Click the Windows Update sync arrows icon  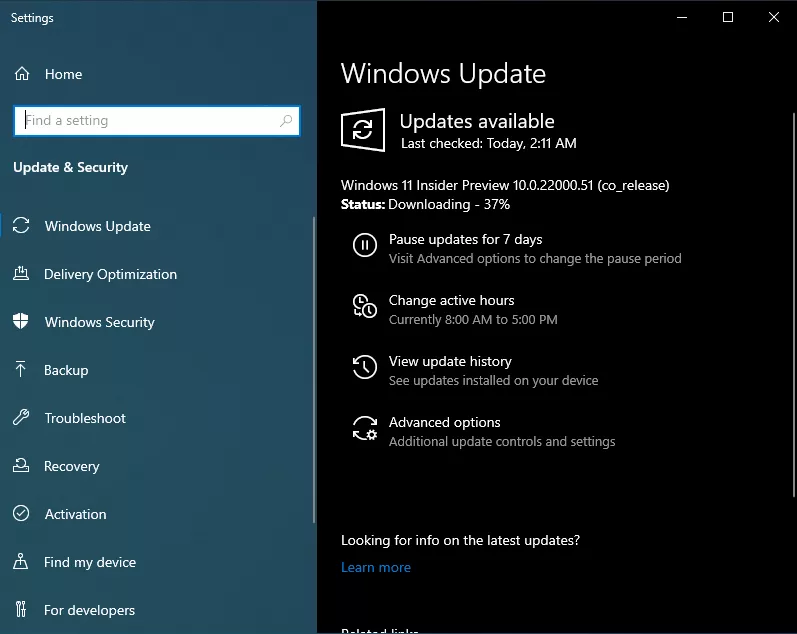pos(21,225)
